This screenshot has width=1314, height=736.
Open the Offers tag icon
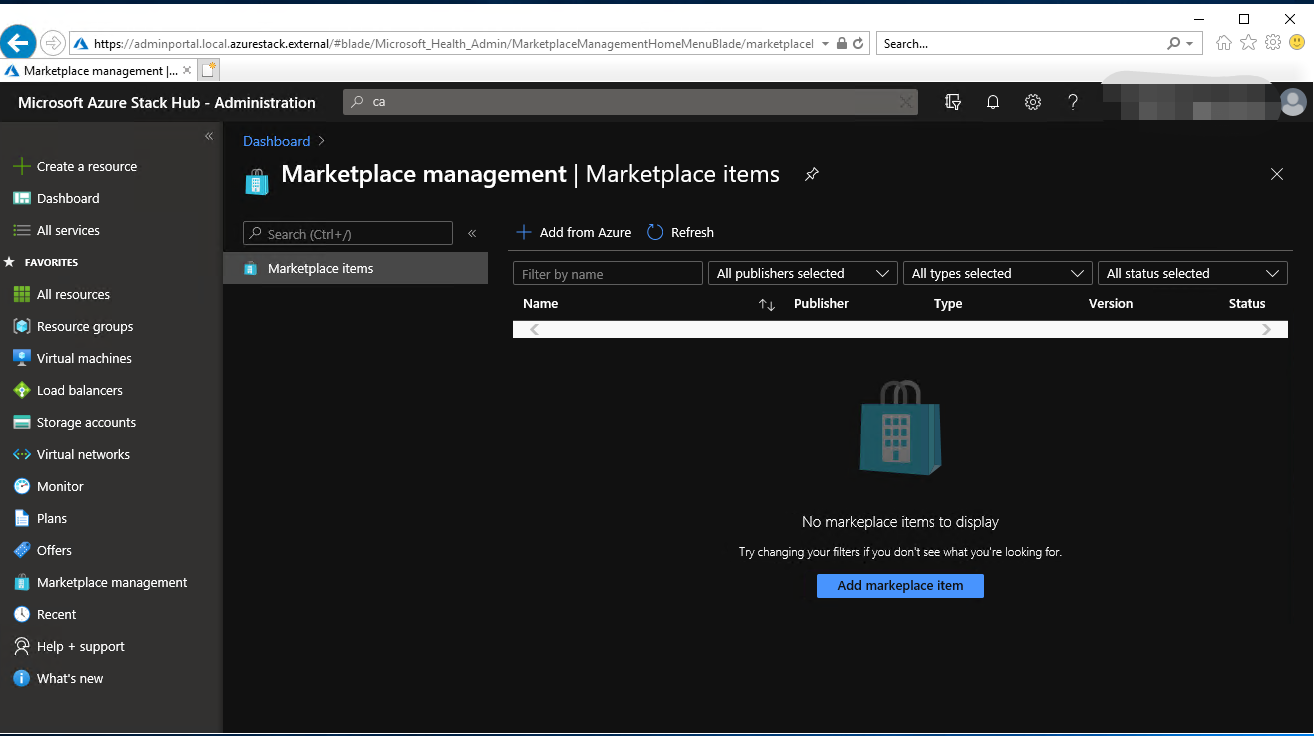point(21,550)
